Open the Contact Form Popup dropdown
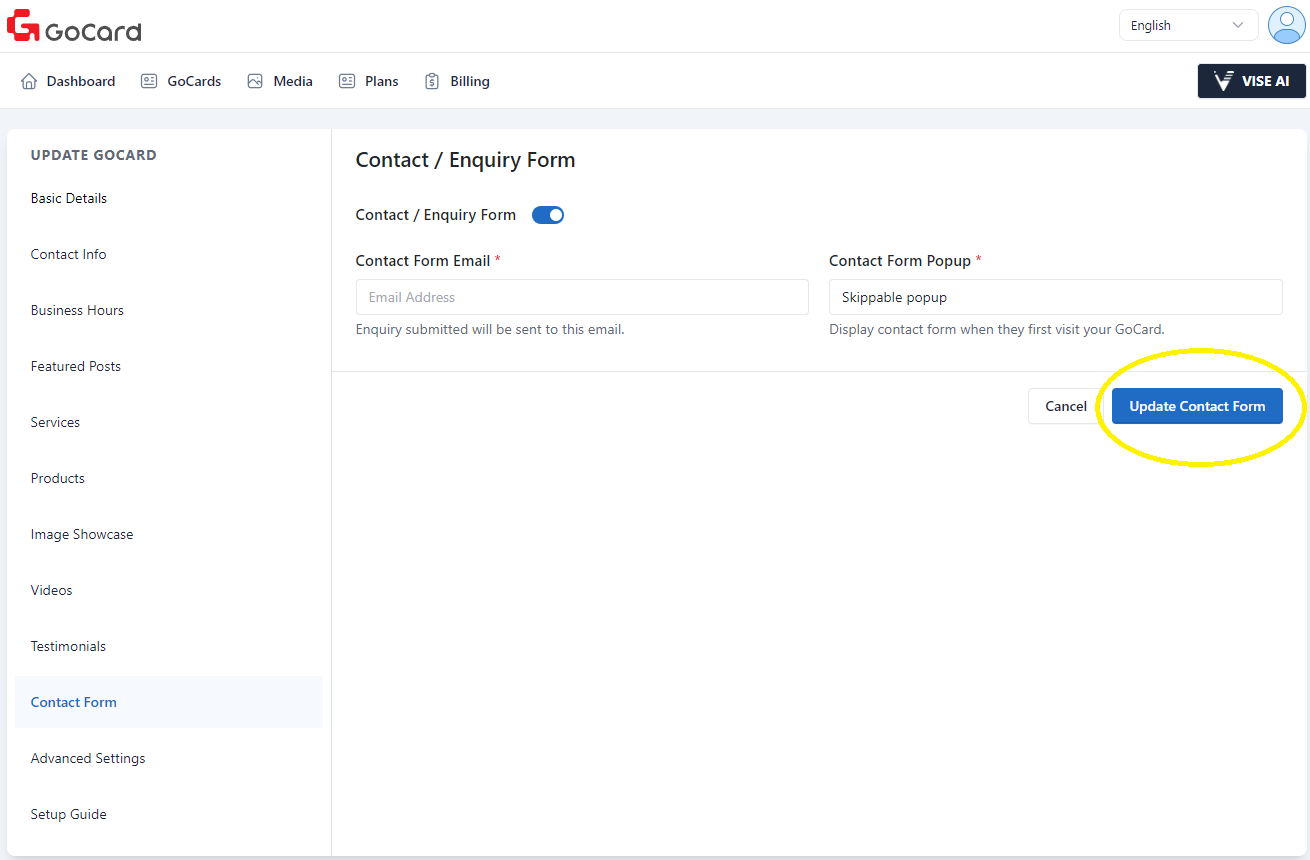 tap(1055, 297)
